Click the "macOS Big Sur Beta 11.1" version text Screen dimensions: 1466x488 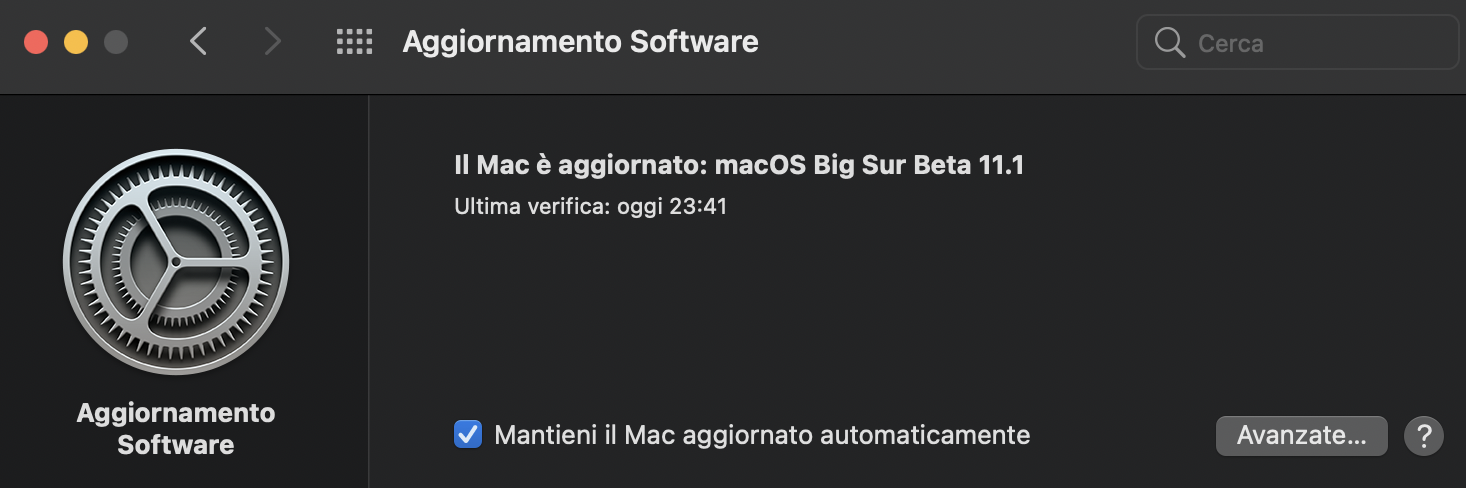point(870,165)
